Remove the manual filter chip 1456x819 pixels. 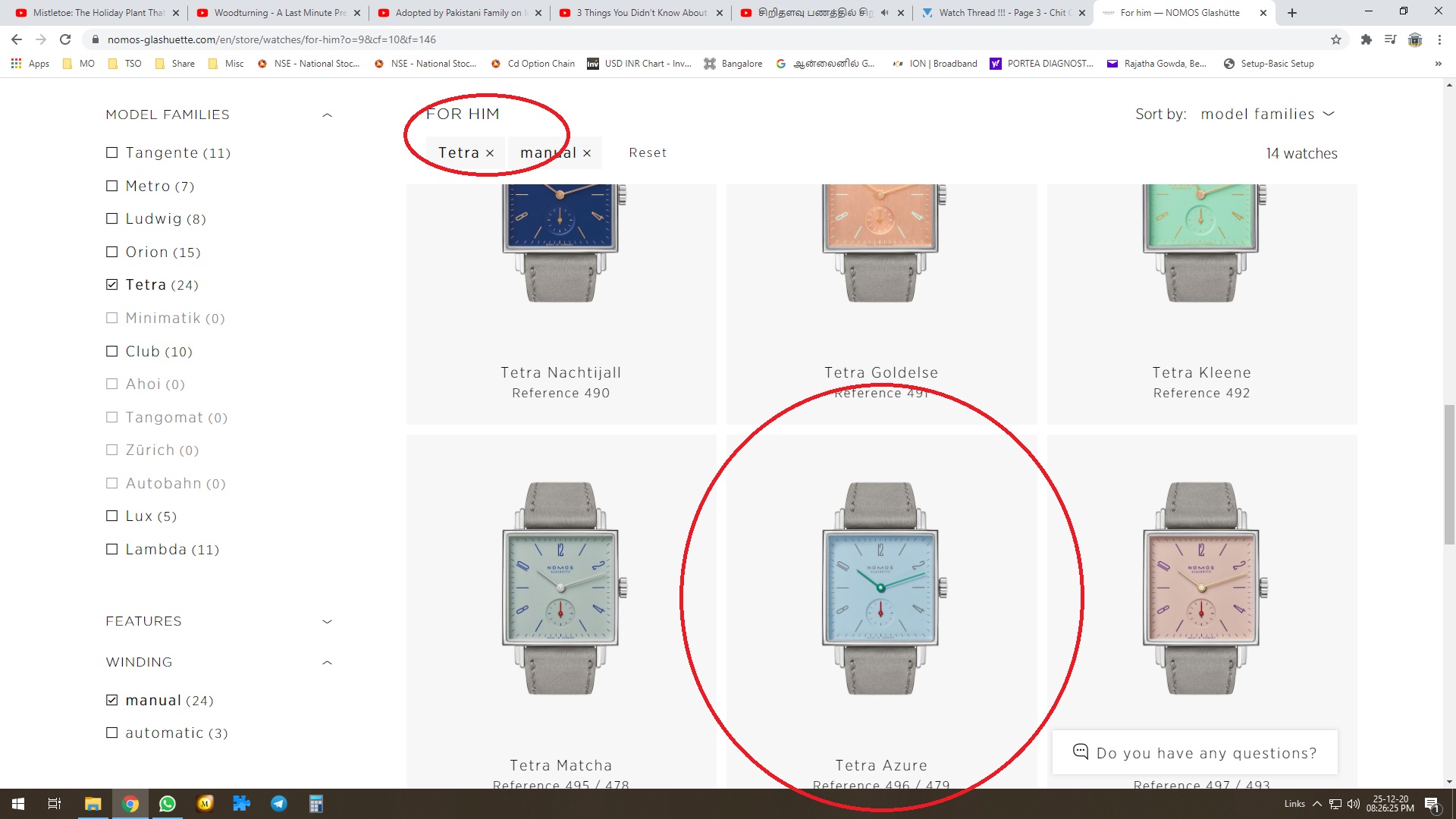click(x=587, y=153)
